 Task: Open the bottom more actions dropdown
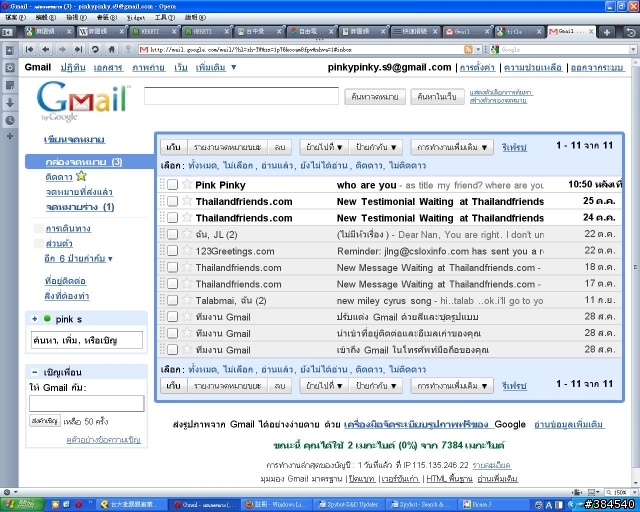452,385
